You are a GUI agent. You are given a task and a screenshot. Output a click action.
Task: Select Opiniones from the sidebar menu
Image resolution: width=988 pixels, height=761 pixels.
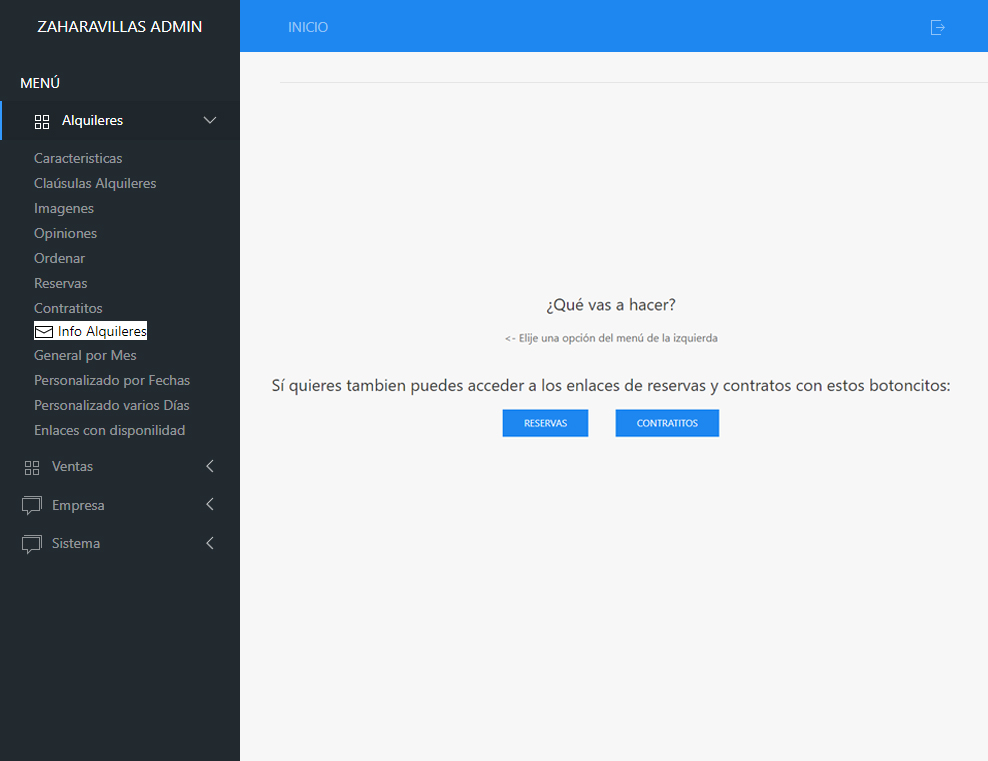(x=65, y=233)
